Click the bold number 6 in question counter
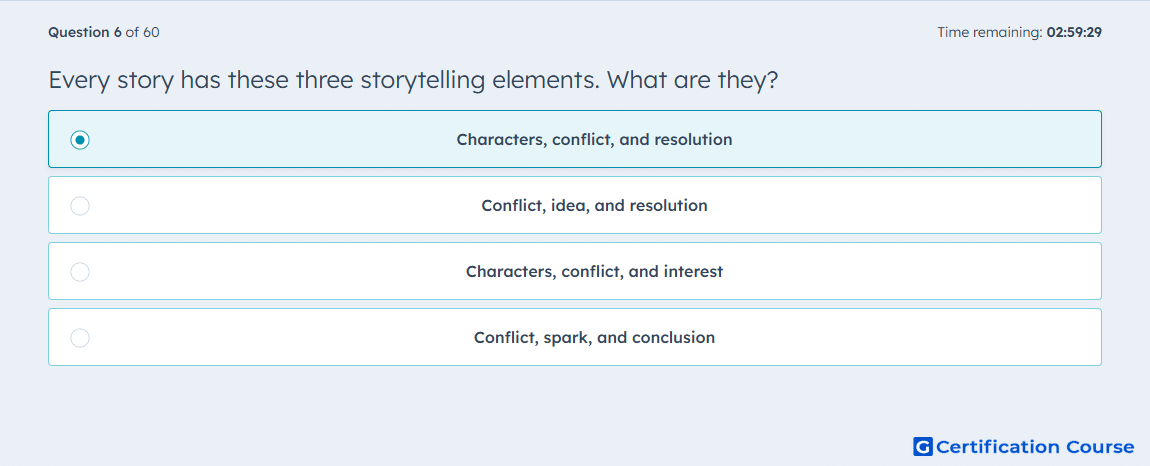Image resolution: width=1150 pixels, height=466 pixels. (x=117, y=32)
